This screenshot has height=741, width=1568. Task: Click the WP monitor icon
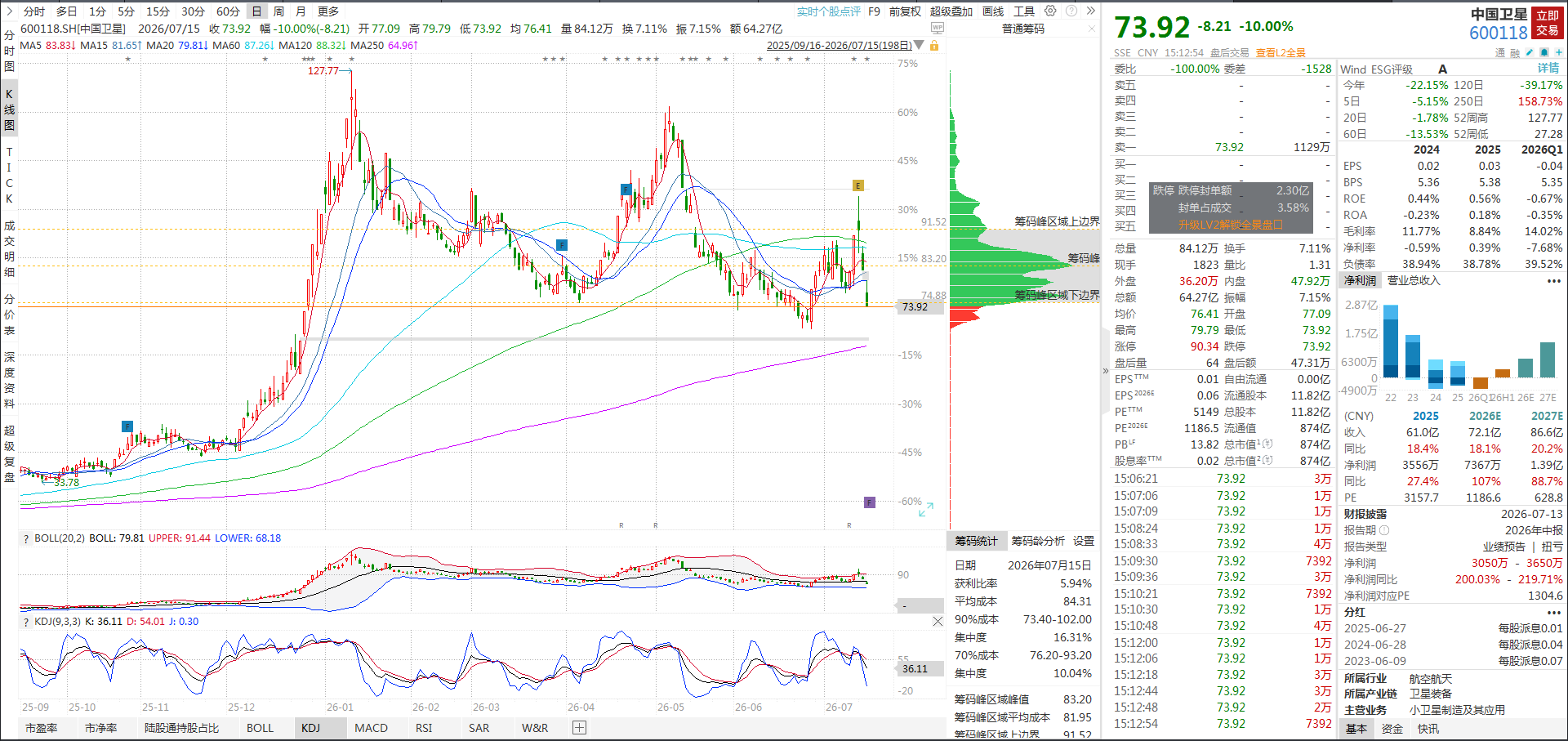938,28
